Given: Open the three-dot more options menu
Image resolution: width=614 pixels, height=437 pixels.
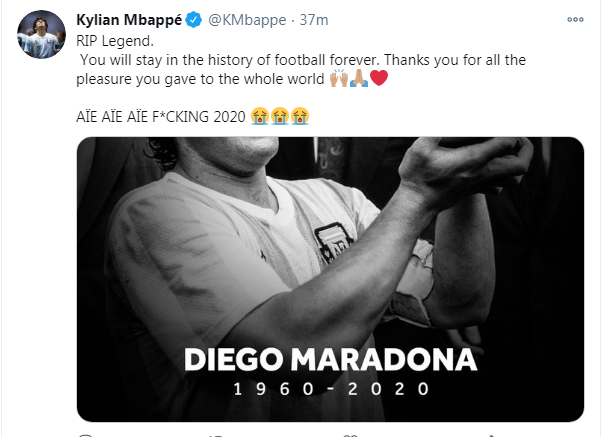Looking at the screenshot, I should click(575, 20).
